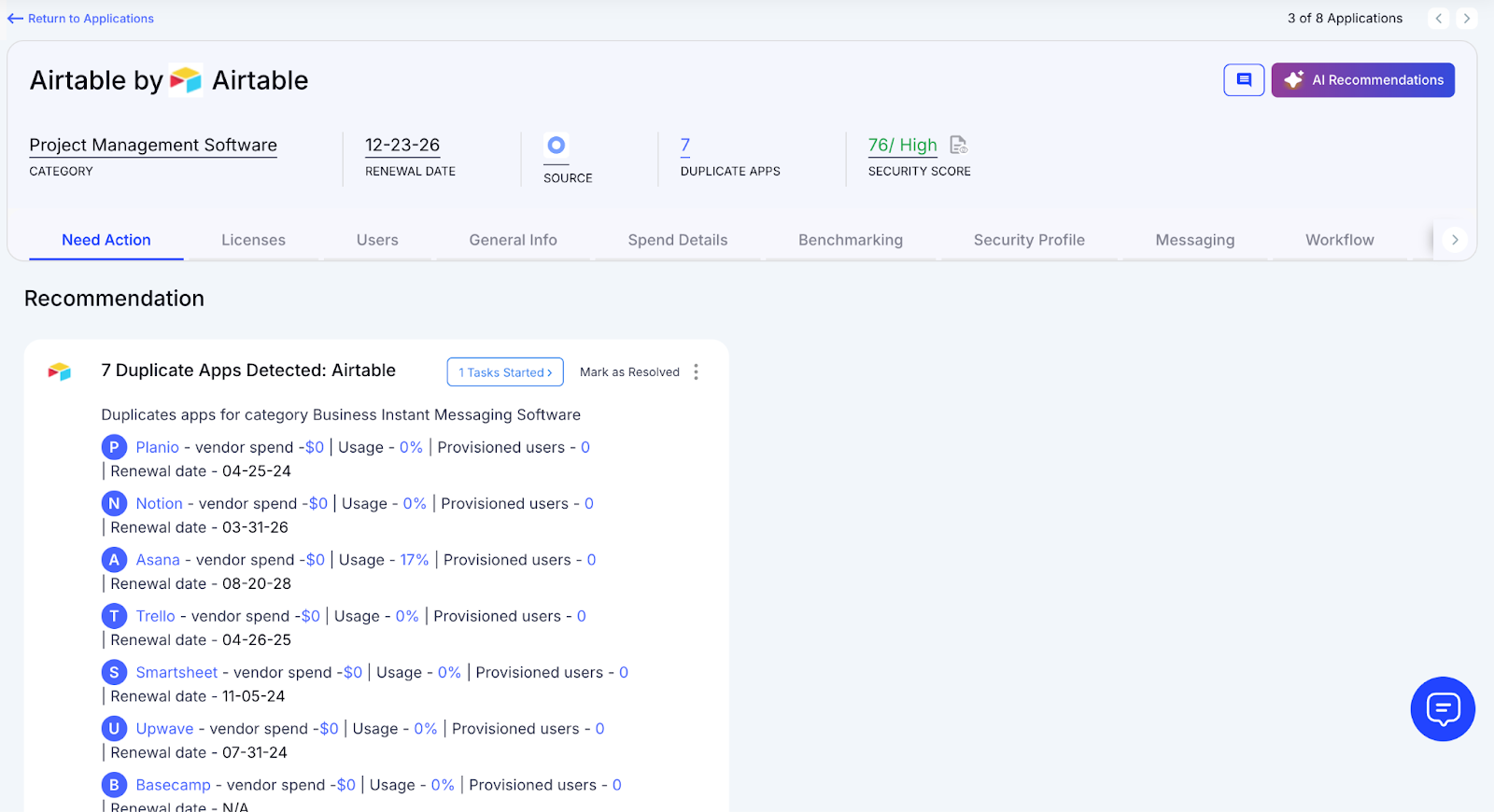Click Planio's $0 vendor spend value

coord(314,447)
